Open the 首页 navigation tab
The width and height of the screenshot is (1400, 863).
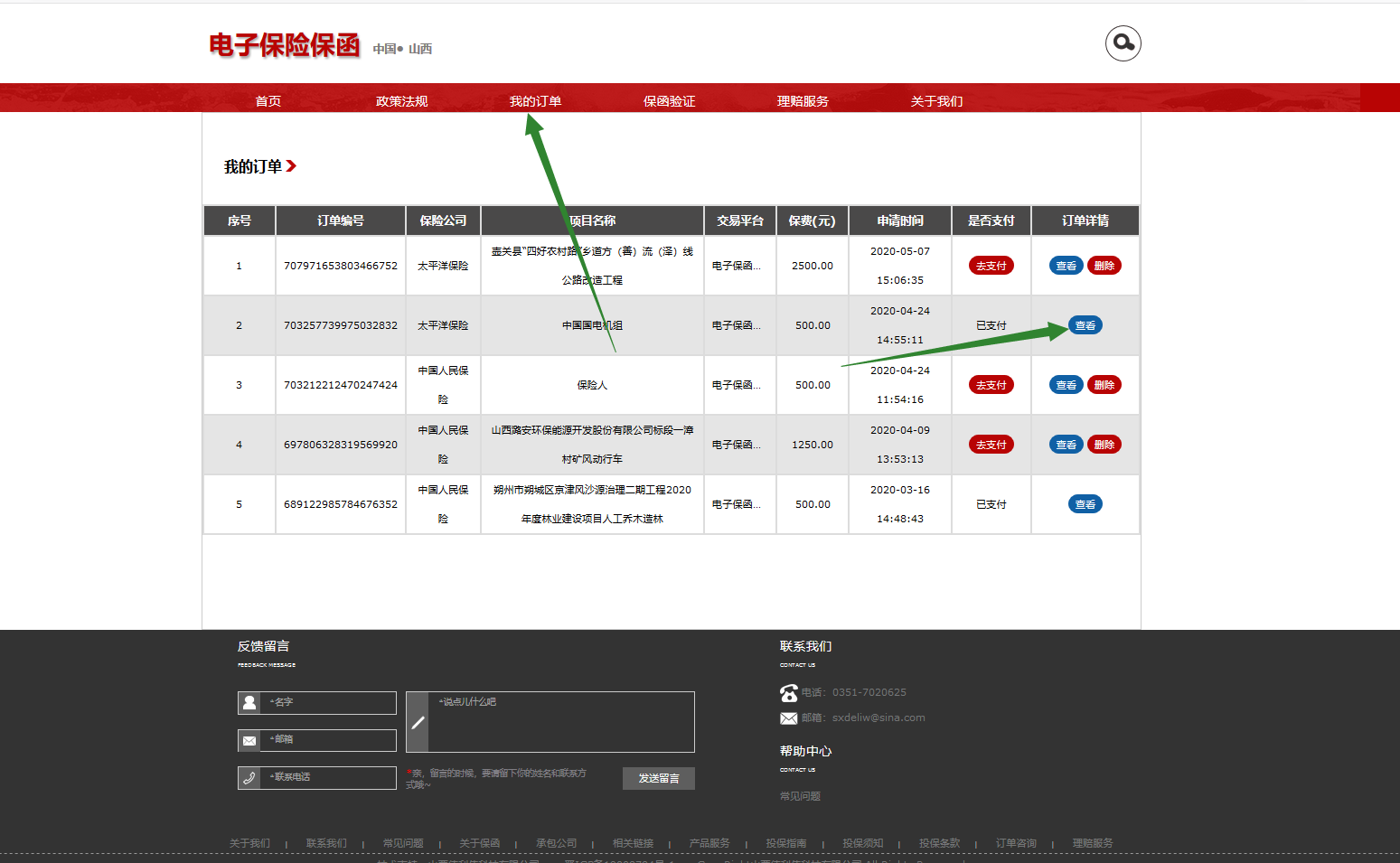tap(268, 101)
